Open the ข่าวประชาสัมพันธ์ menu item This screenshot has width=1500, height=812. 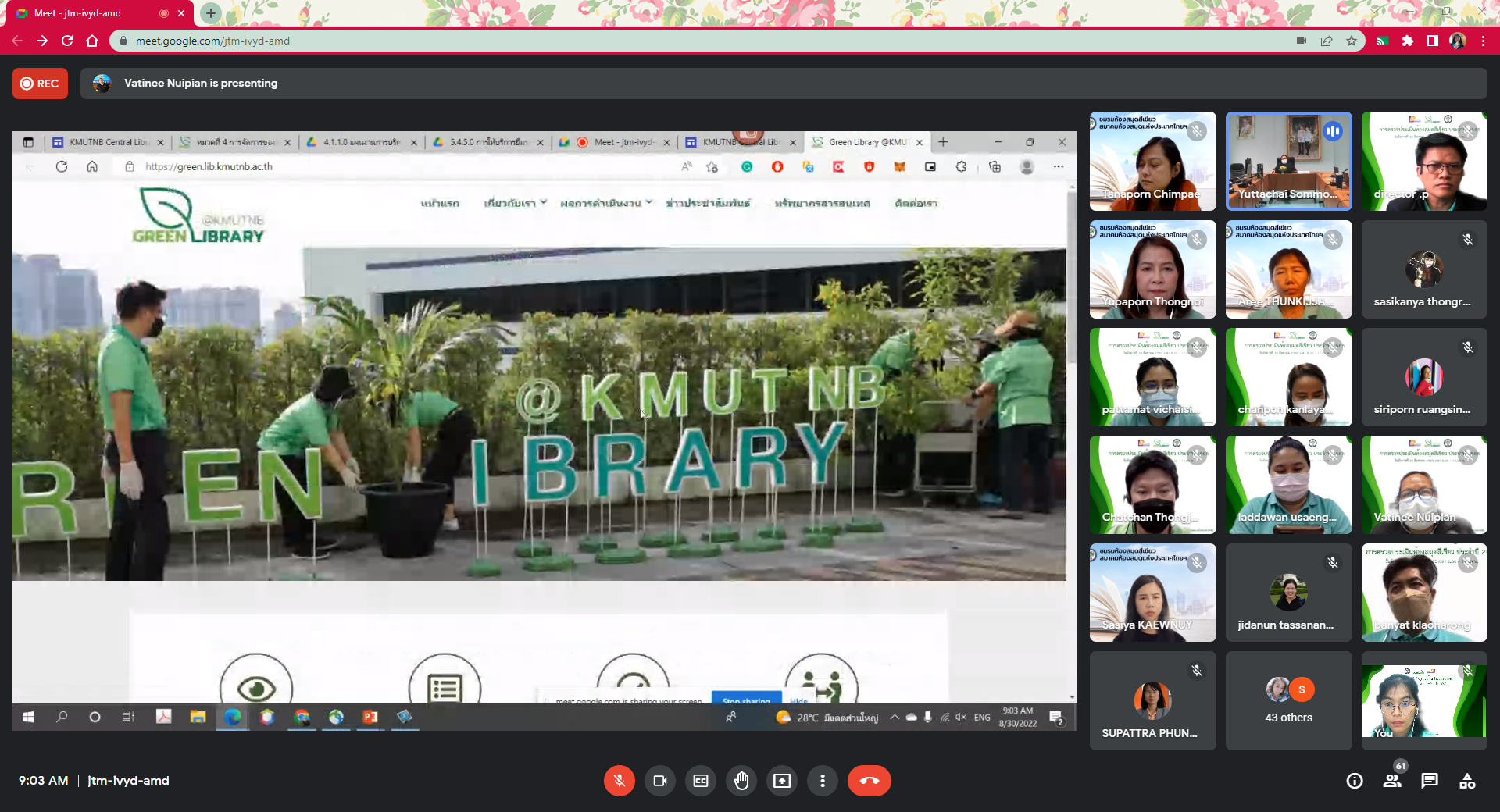(x=708, y=203)
